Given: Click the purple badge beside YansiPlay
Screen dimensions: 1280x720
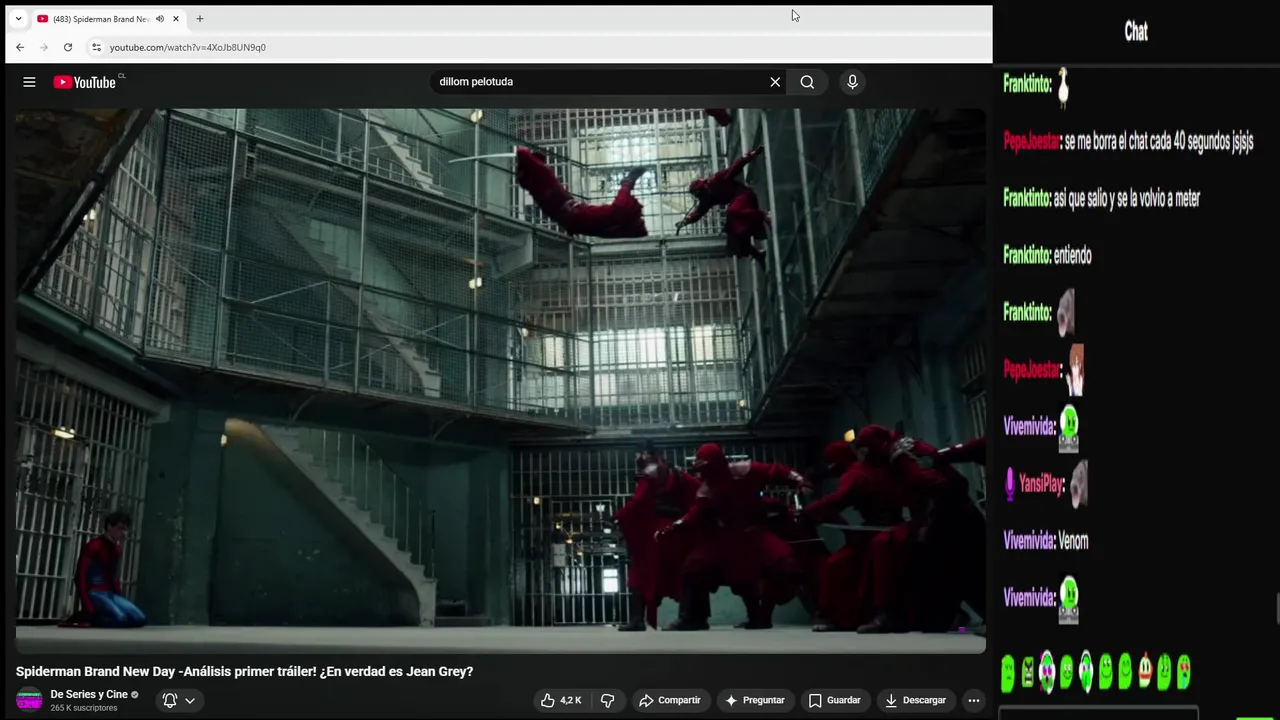Looking at the screenshot, I should 1010,484.
